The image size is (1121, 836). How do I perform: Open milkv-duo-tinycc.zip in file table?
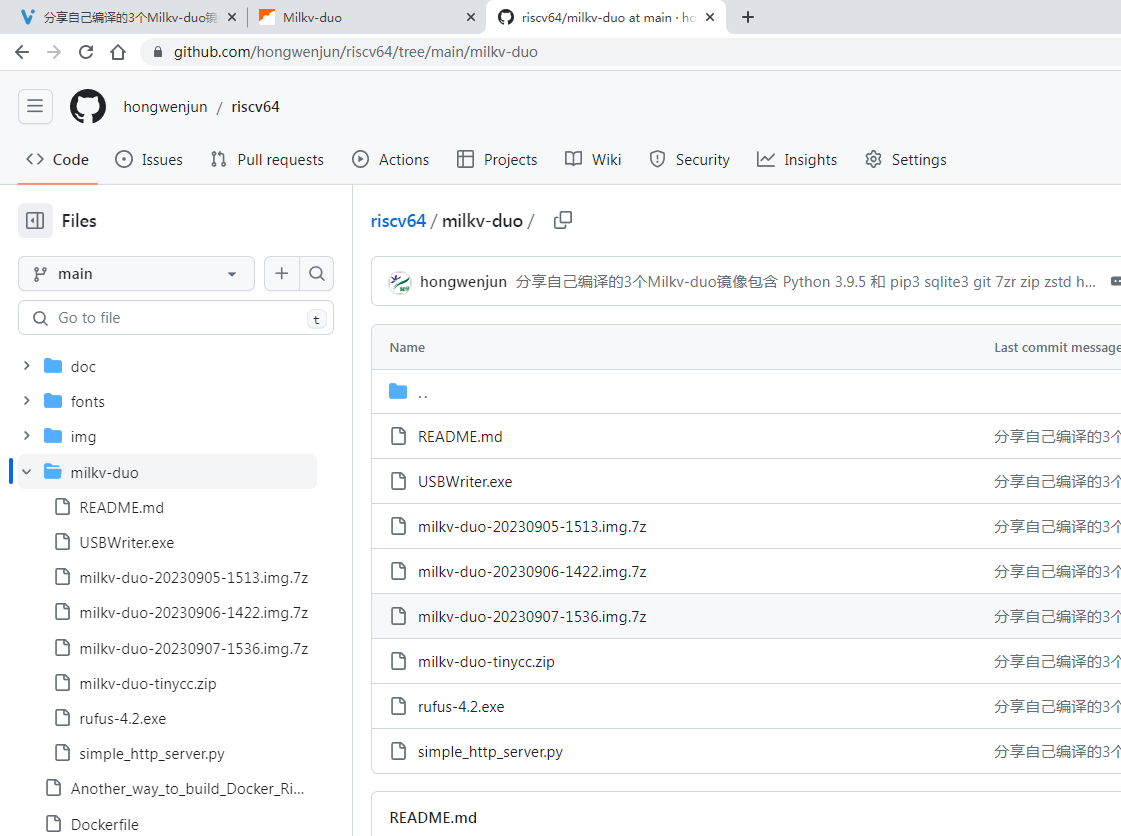tap(486, 662)
